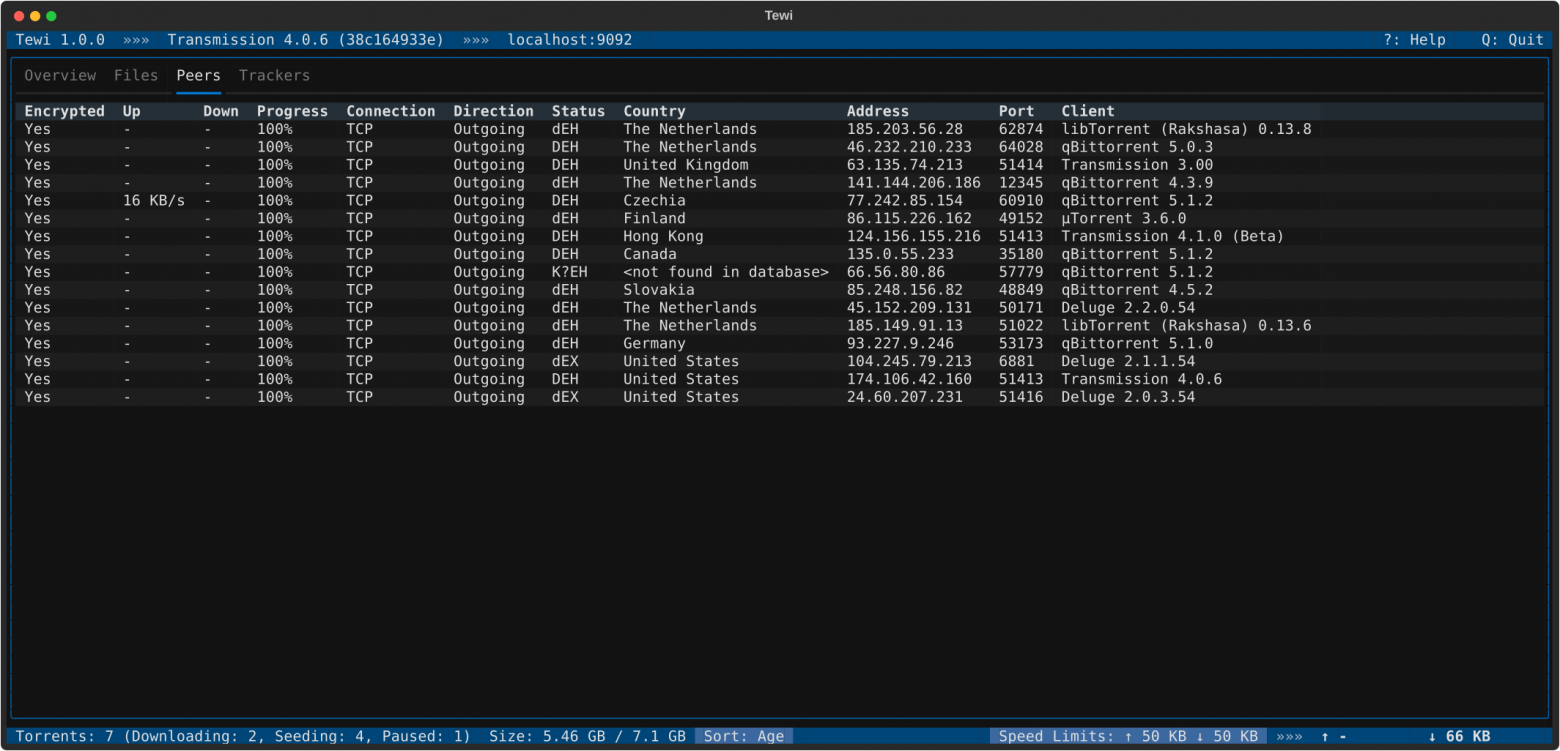Click the 'Sort: Age' status indicator
Screen dimensions: 1560x751
pos(744,736)
